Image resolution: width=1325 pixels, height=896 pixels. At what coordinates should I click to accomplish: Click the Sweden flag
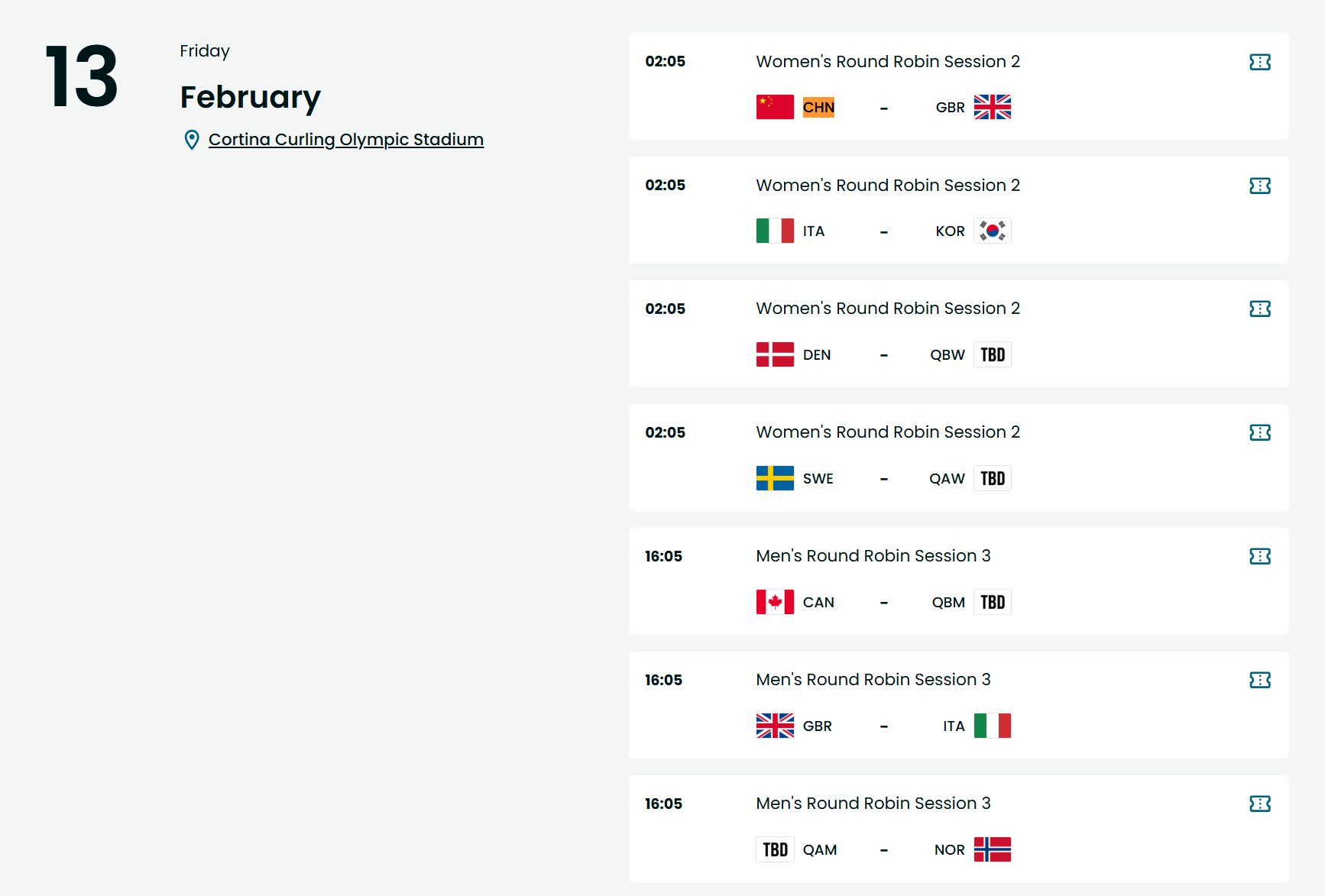click(775, 478)
